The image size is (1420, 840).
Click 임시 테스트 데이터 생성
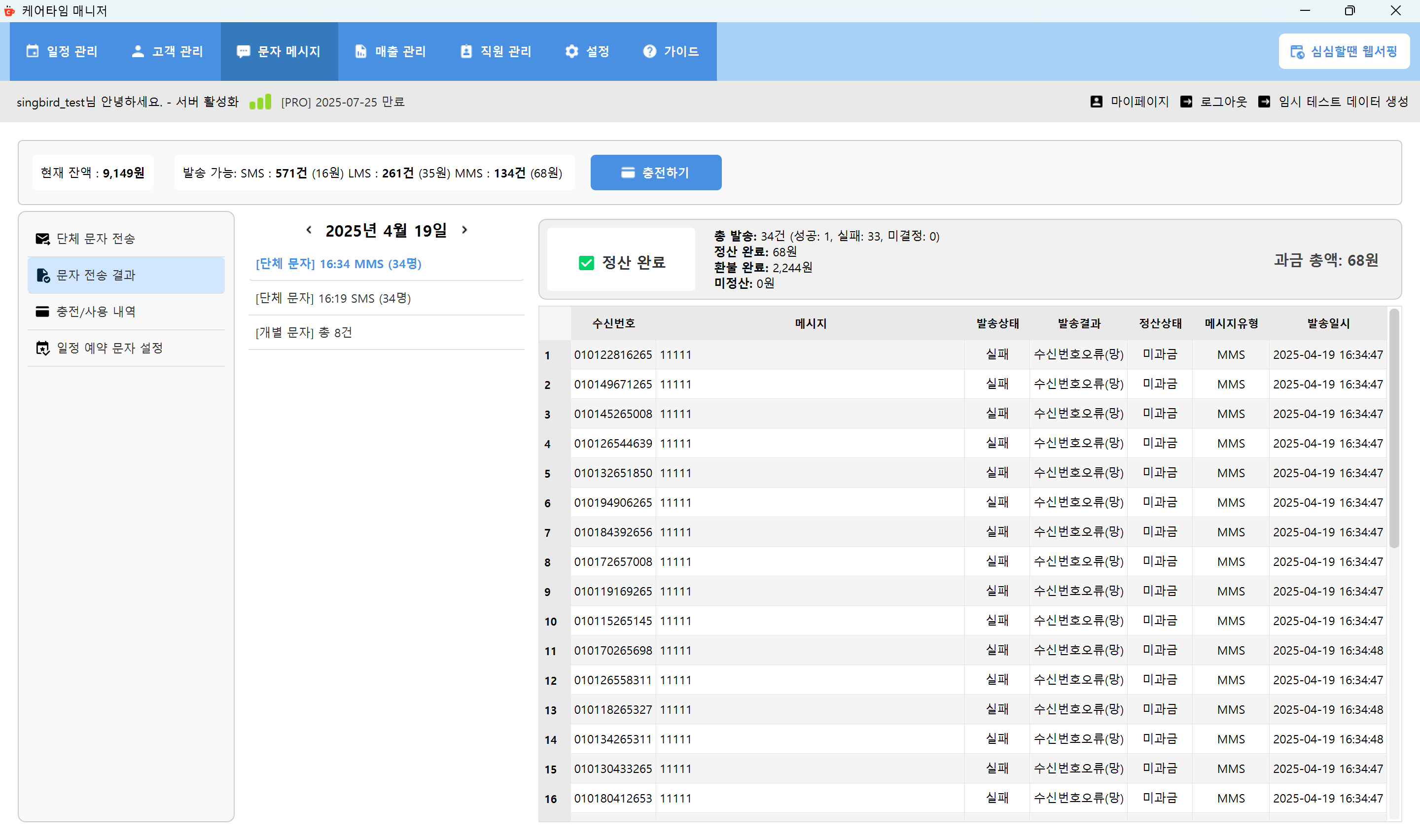(1343, 102)
